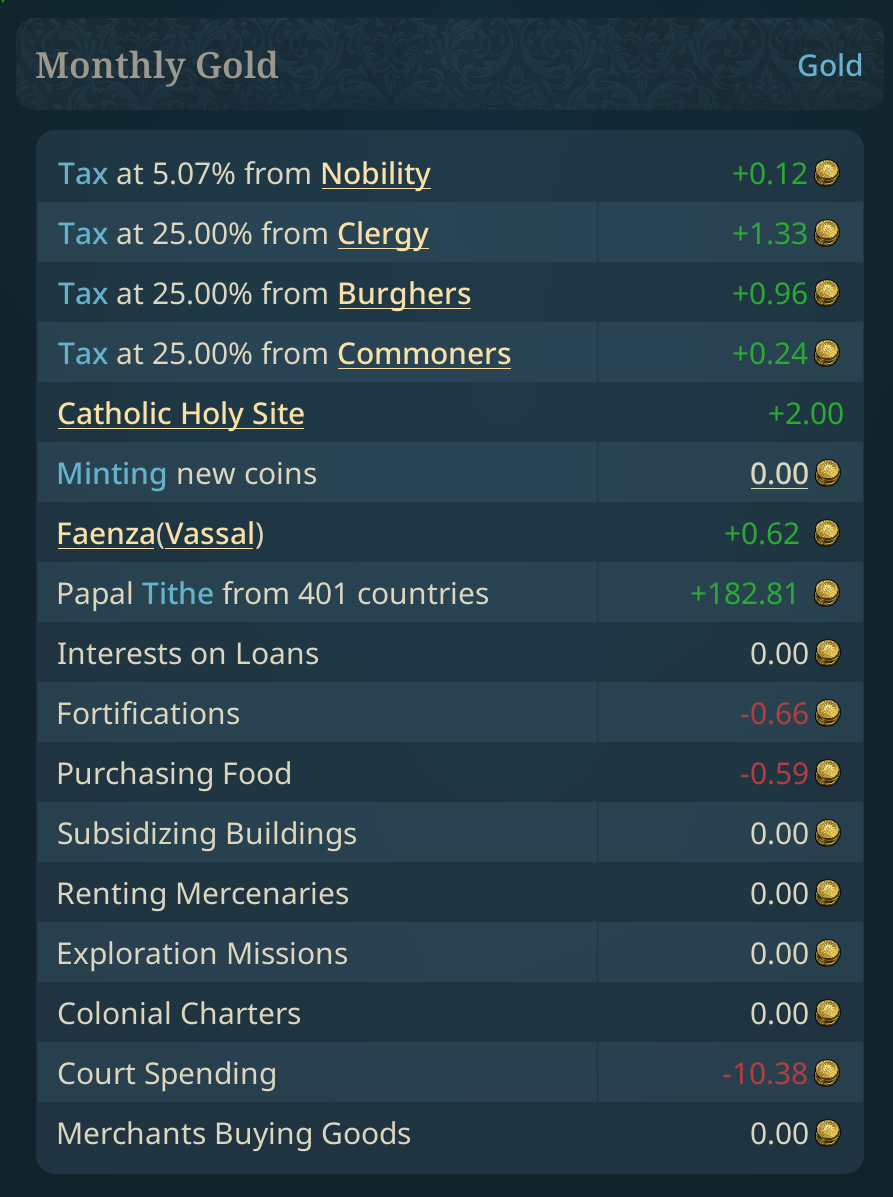Click the coin icon on the Commoners tax row

click(x=827, y=352)
